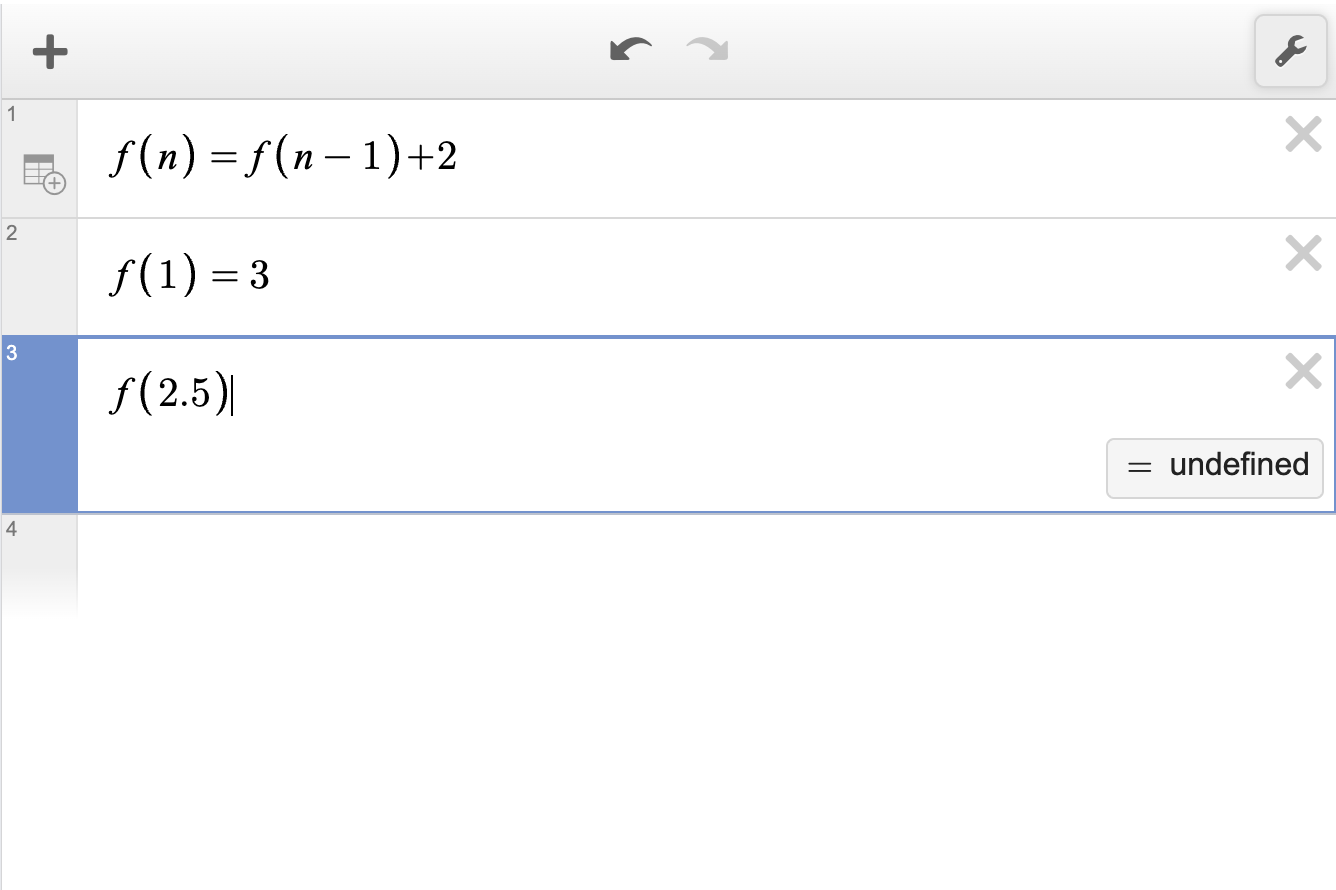Screen dimensions: 1336x890
Task: Click the row 1 index number
Action: (x=12, y=114)
